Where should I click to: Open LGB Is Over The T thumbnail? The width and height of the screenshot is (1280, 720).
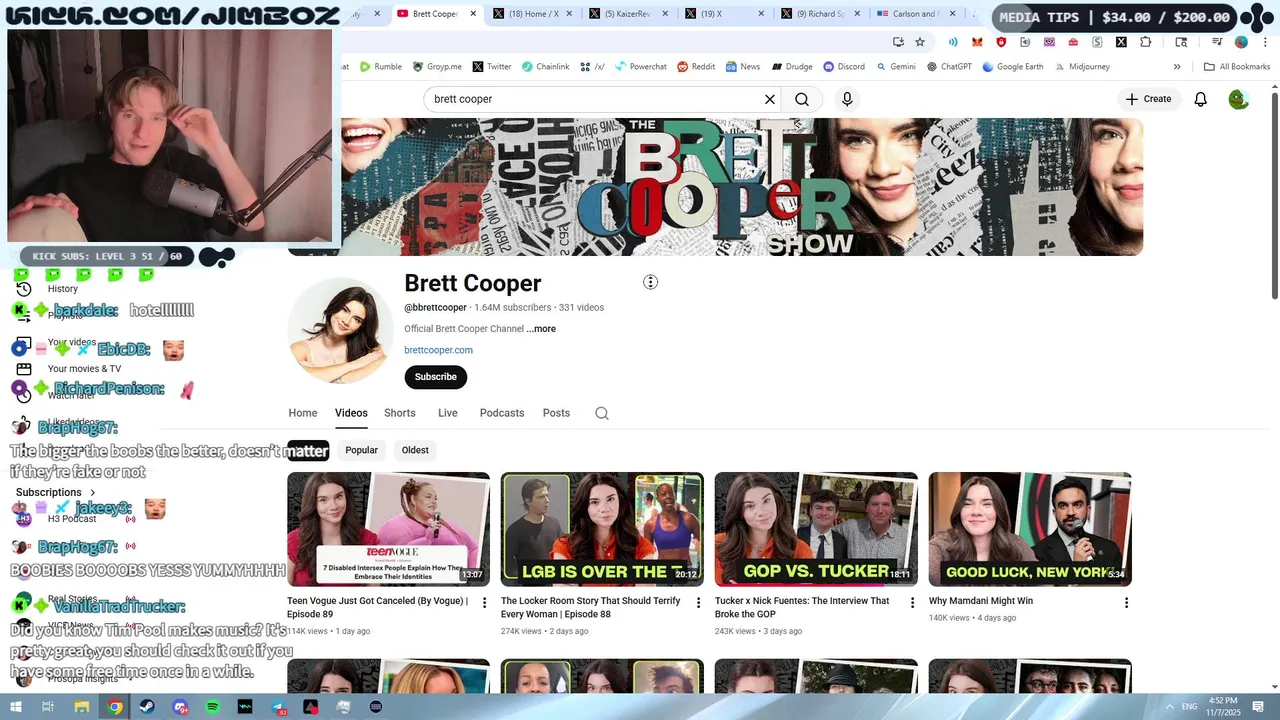click(602, 529)
